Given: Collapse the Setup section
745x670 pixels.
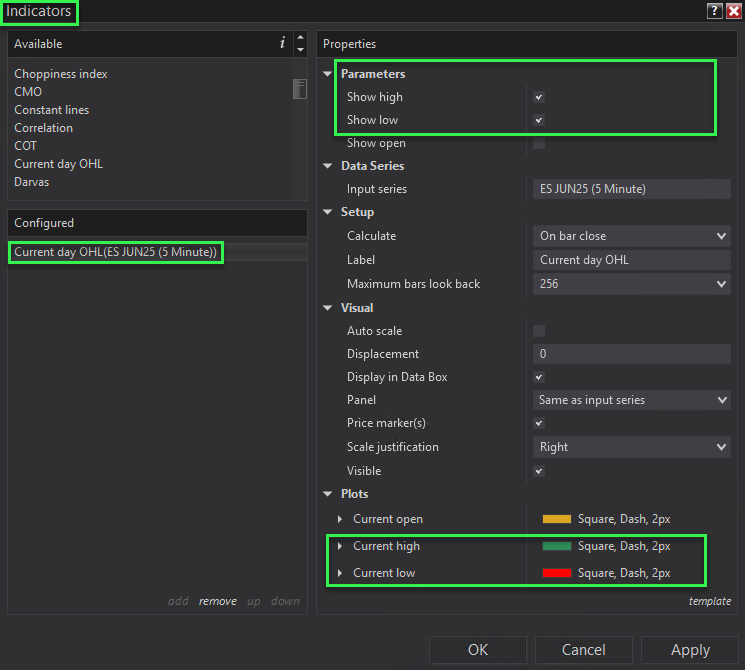Looking at the screenshot, I should [327, 212].
